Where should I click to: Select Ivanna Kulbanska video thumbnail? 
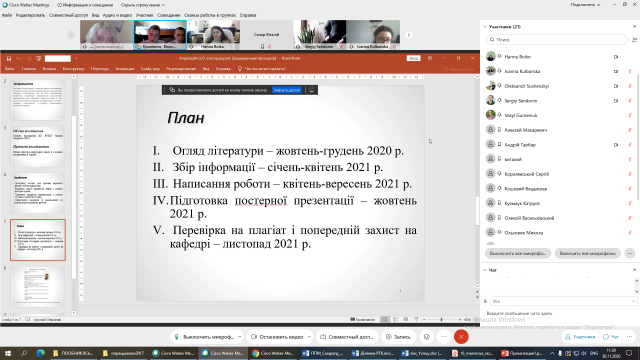tap(373, 35)
